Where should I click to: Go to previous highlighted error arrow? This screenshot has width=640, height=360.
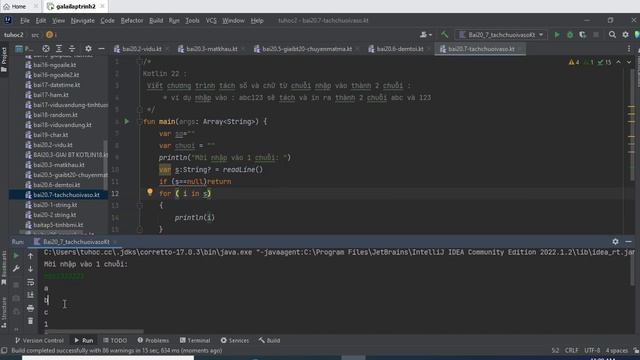[618, 62]
